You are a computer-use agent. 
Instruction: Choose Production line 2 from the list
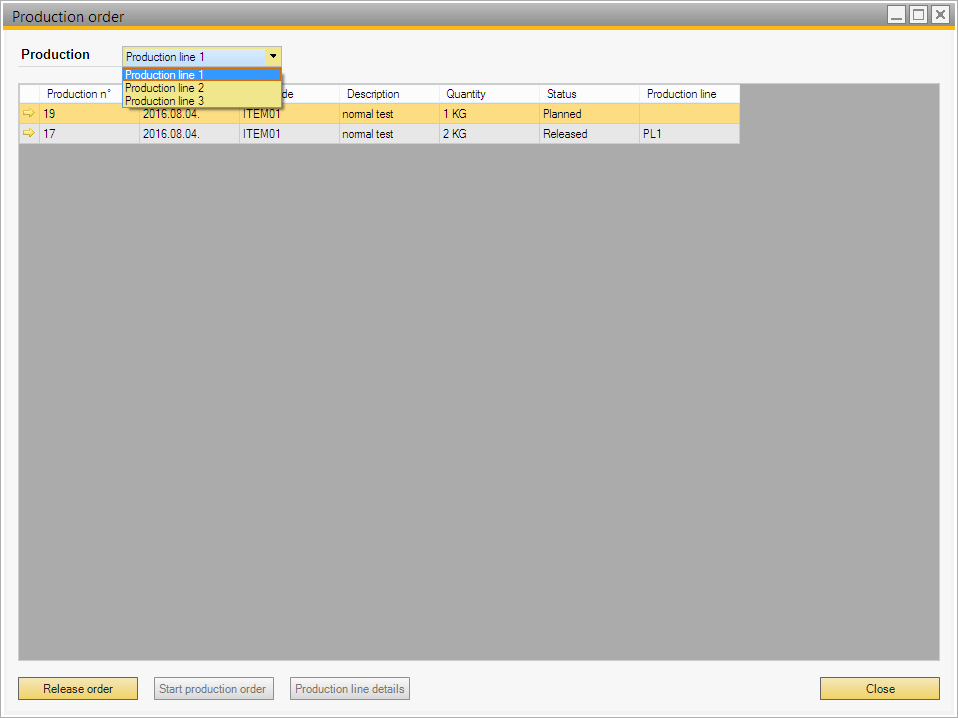pos(201,88)
